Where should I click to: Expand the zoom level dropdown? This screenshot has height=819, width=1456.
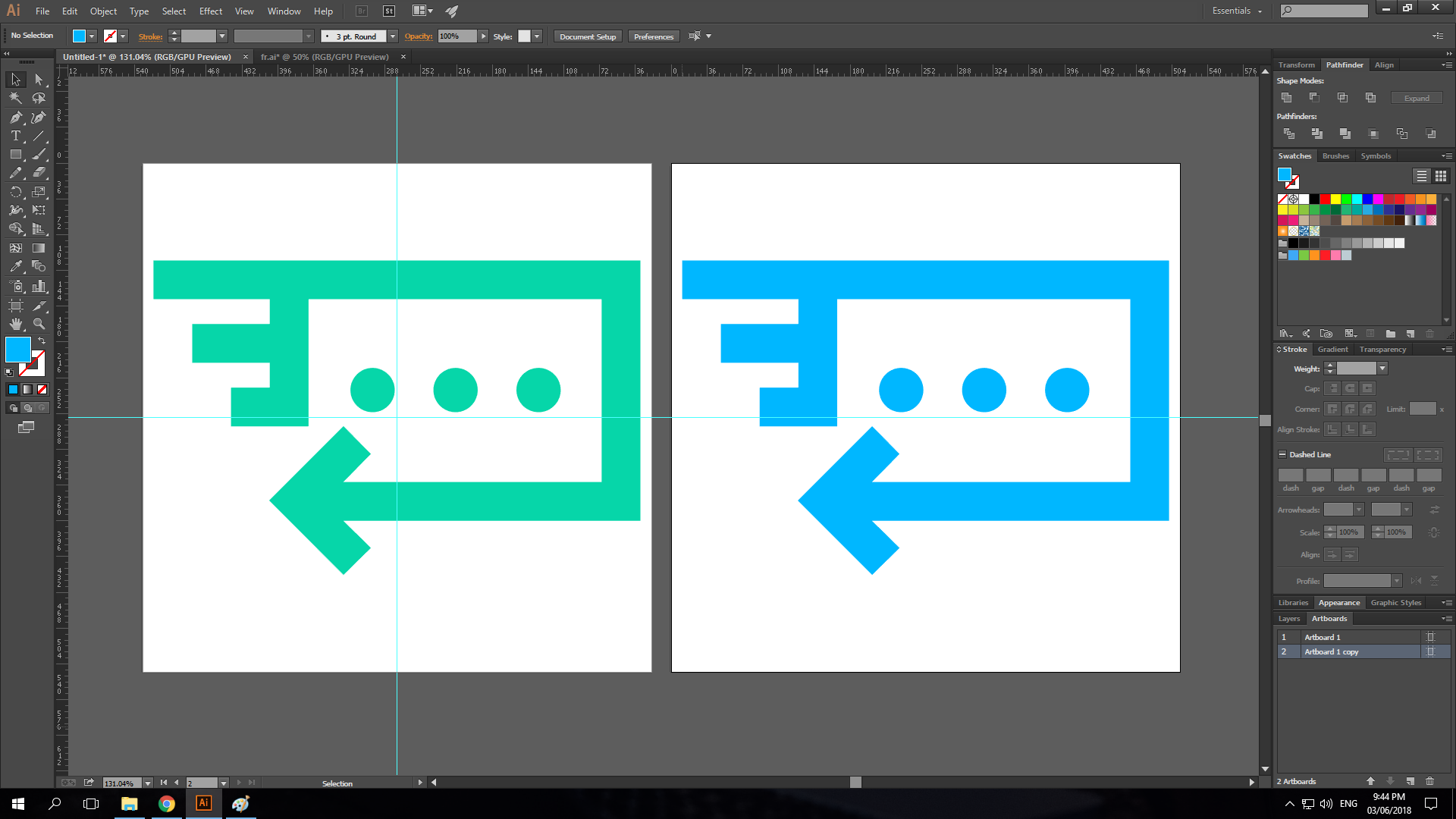(147, 783)
